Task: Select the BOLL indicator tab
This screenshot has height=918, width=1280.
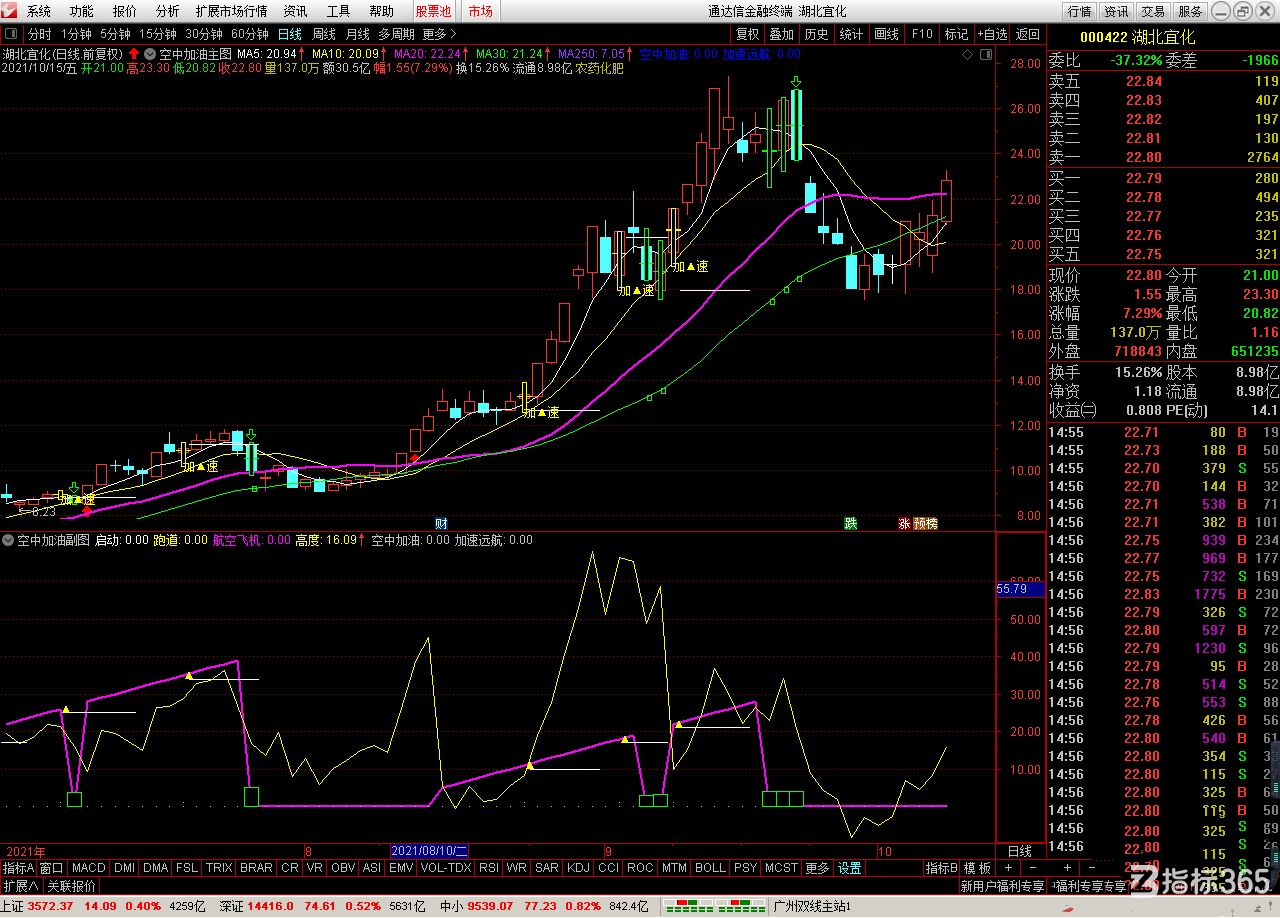Action: (x=710, y=868)
